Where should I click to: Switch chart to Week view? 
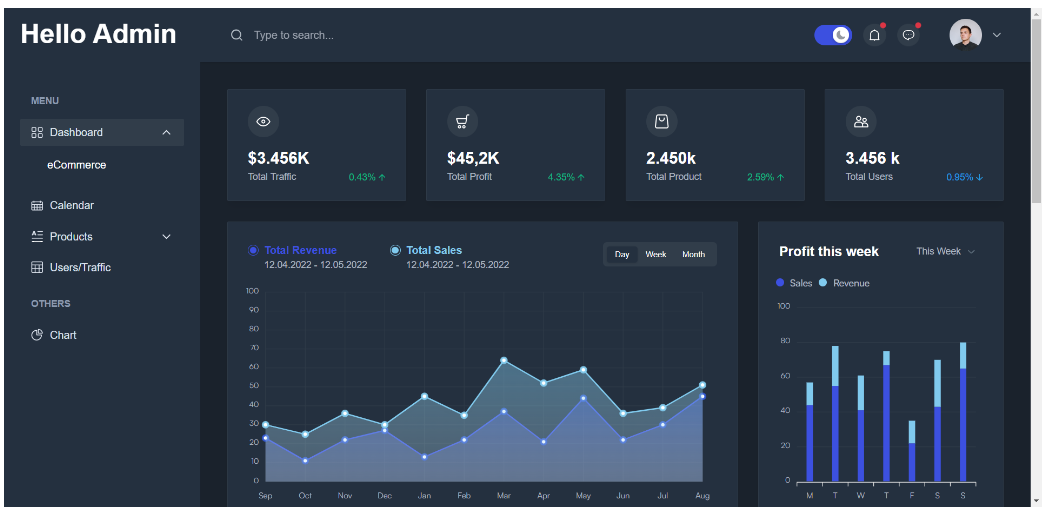point(656,255)
